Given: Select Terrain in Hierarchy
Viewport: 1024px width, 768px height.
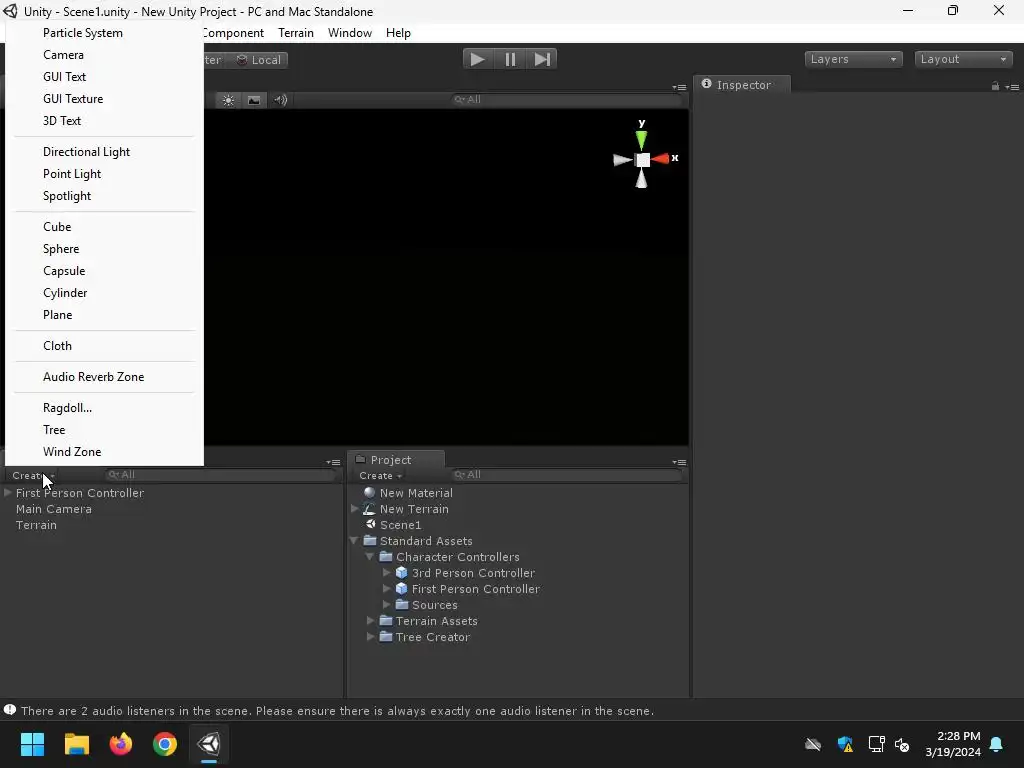Looking at the screenshot, I should point(36,525).
